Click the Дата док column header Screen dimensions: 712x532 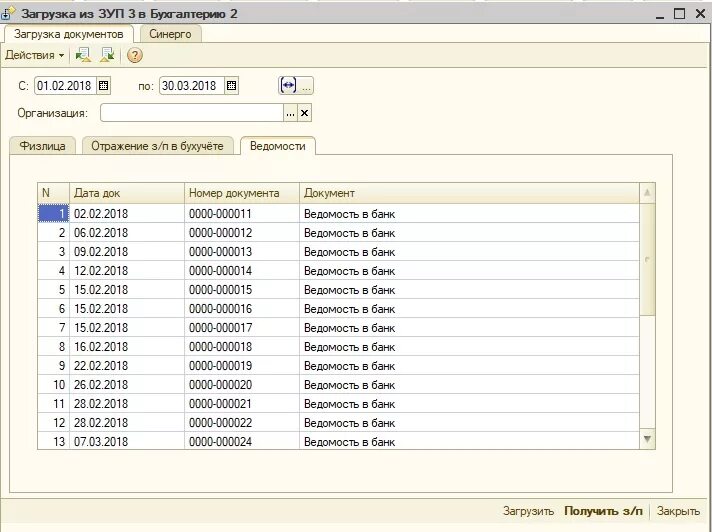[127, 193]
